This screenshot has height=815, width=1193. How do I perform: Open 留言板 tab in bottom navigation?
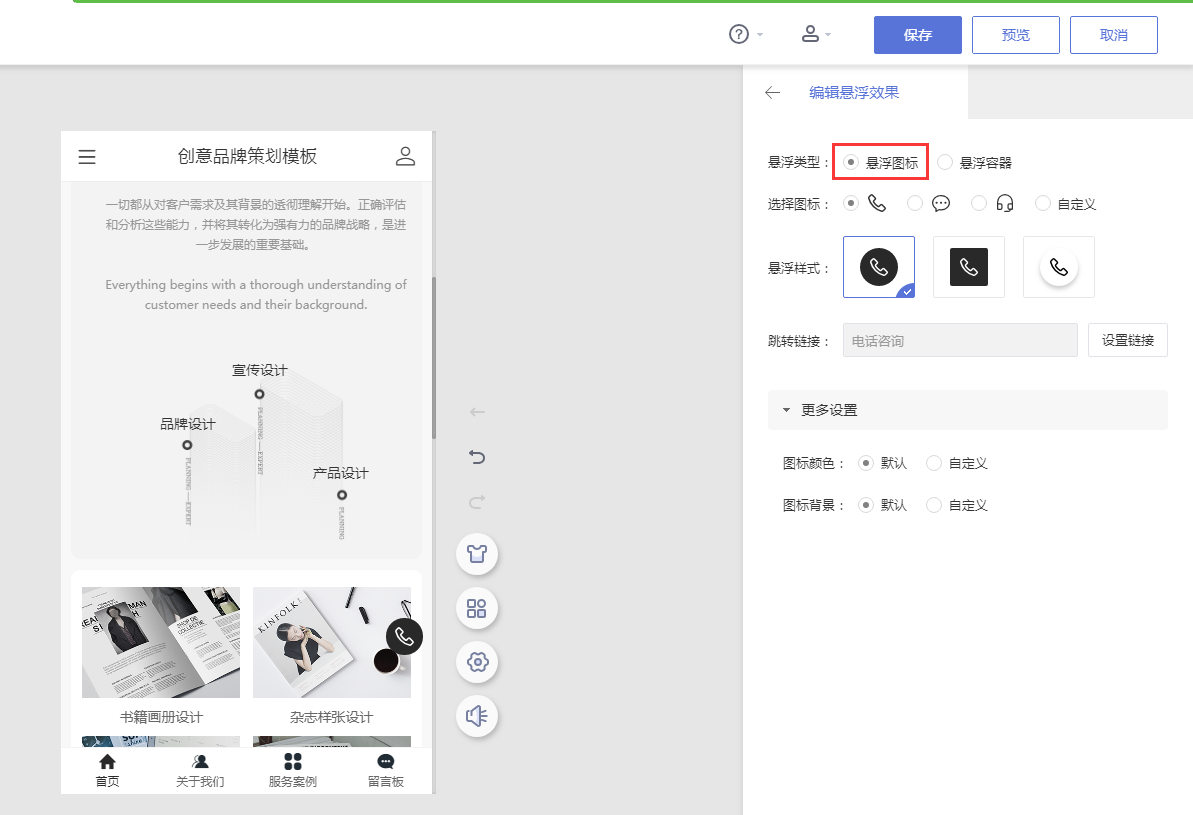coord(386,770)
